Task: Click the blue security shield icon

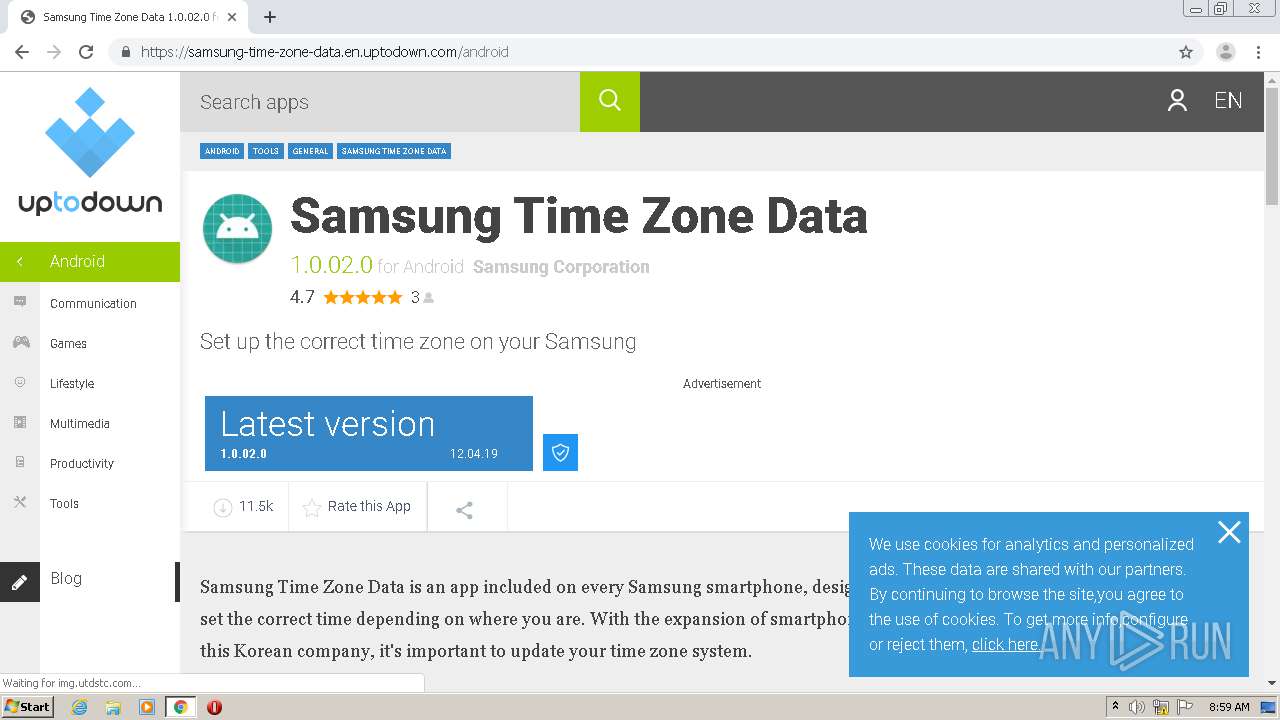Action: point(560,452)
